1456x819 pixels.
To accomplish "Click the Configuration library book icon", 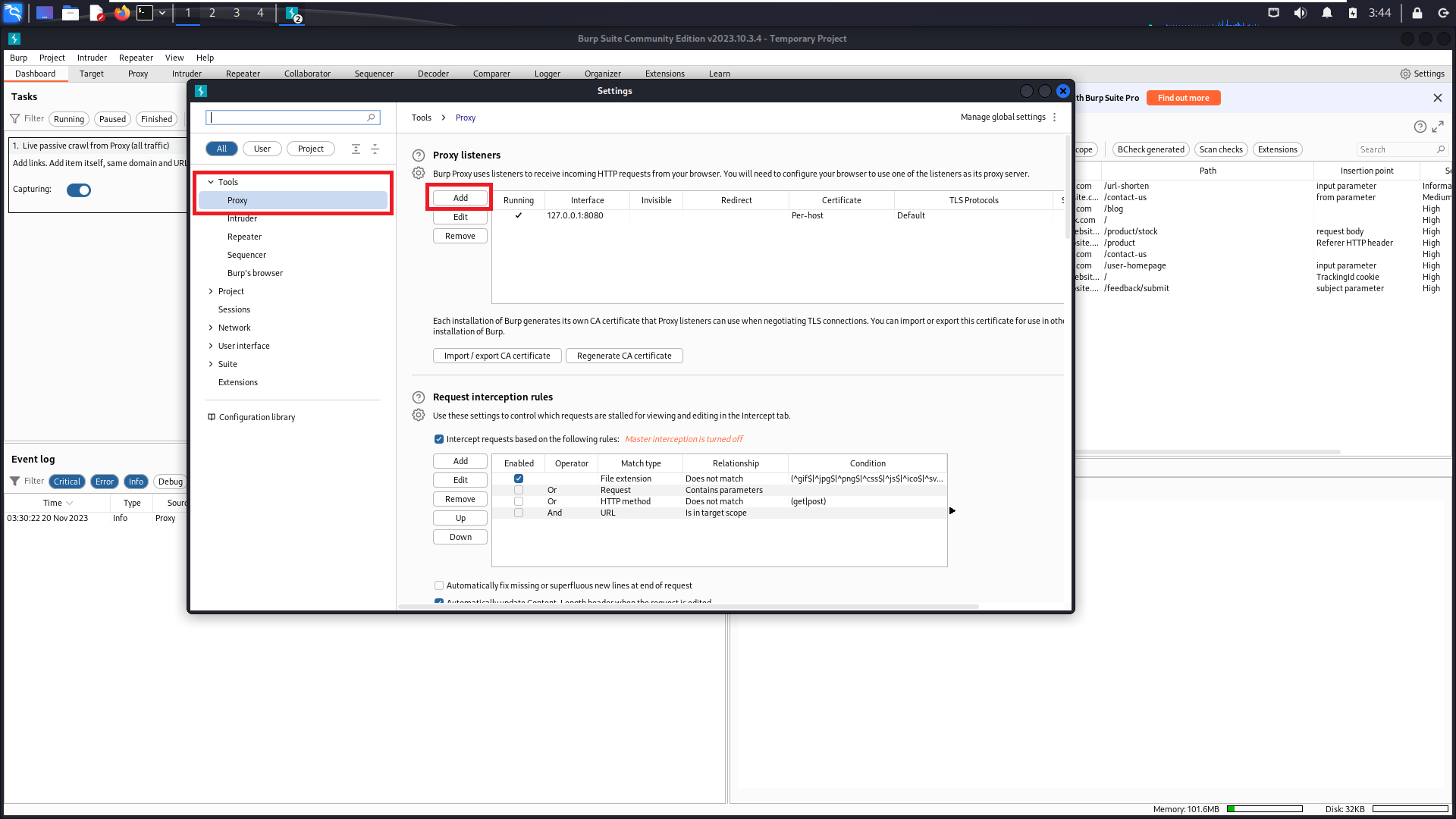I will (x=212, y=417).
